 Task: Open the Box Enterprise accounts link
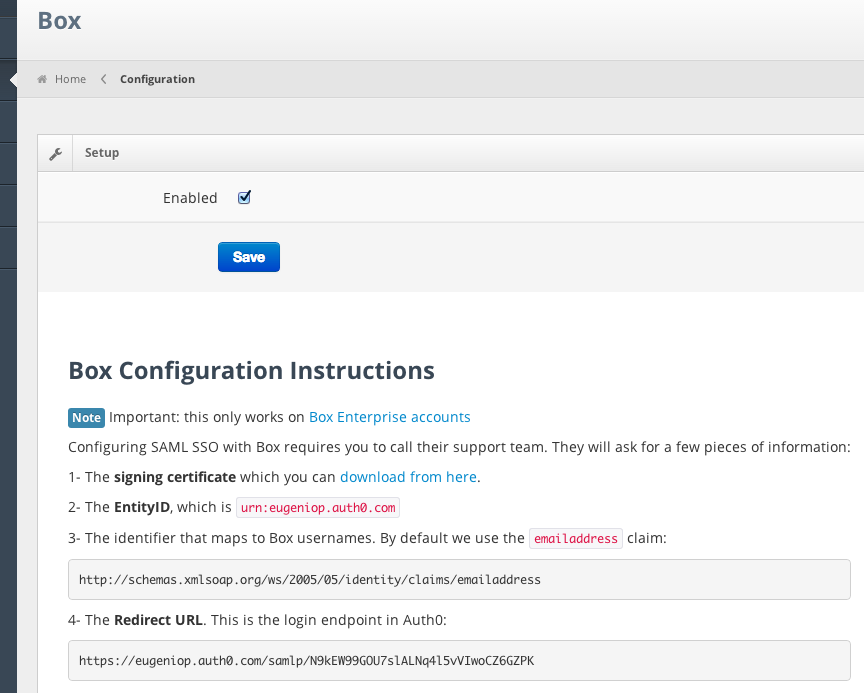389,417
